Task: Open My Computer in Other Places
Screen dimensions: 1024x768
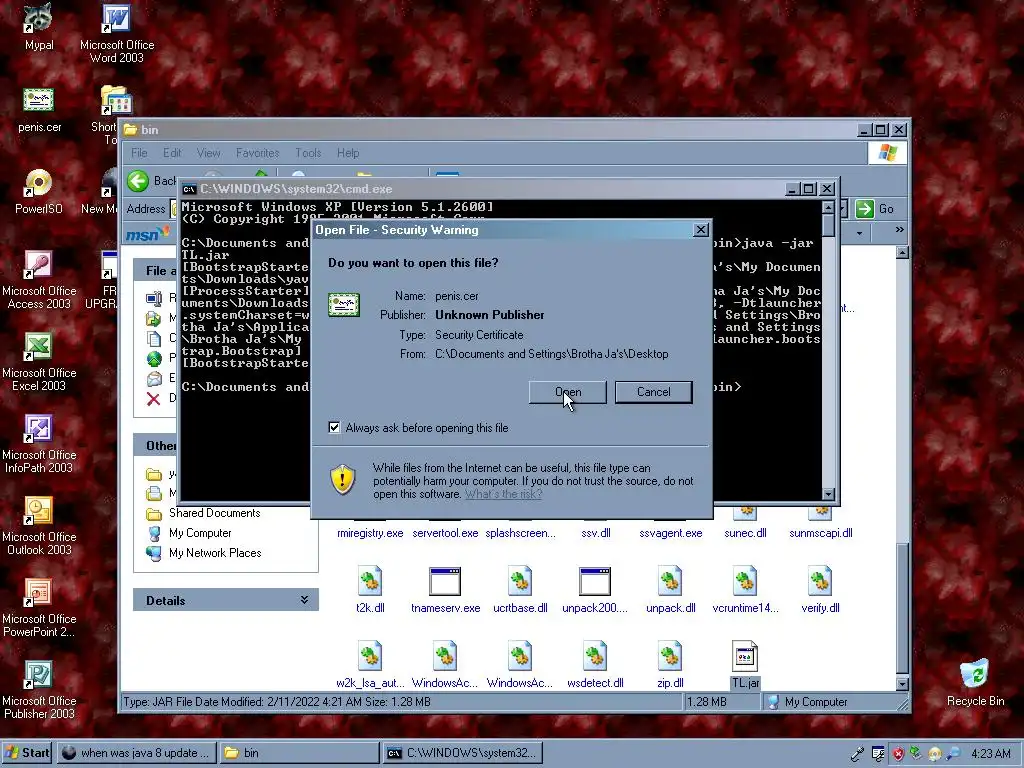Action: (200, 533)
